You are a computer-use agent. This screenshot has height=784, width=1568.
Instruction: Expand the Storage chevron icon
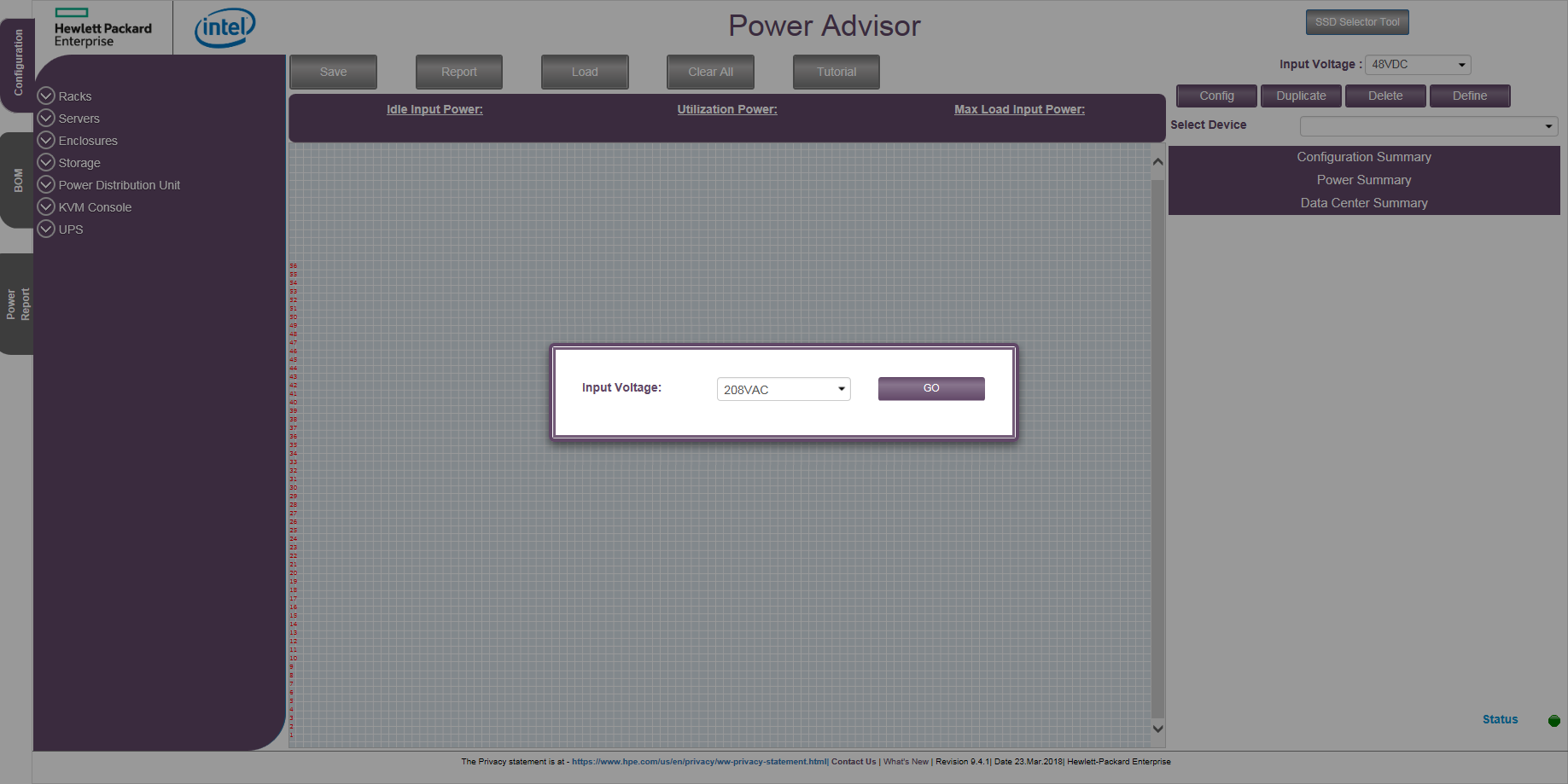pyautogui.click(x=46, y=162)
